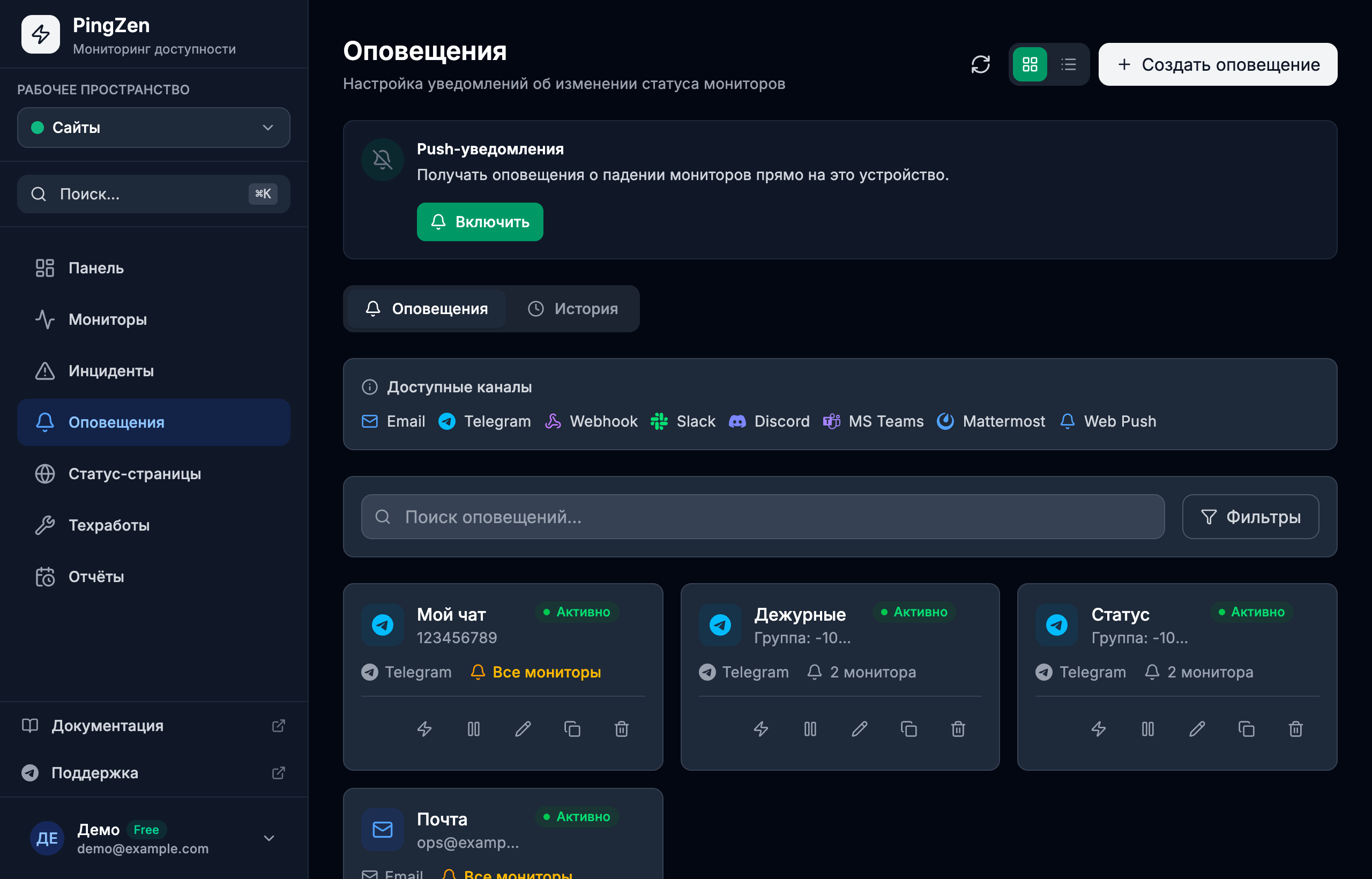Switch to grid view
Screen dimensions: 1372x879
pyautogui.click(x=1030, y=64)
